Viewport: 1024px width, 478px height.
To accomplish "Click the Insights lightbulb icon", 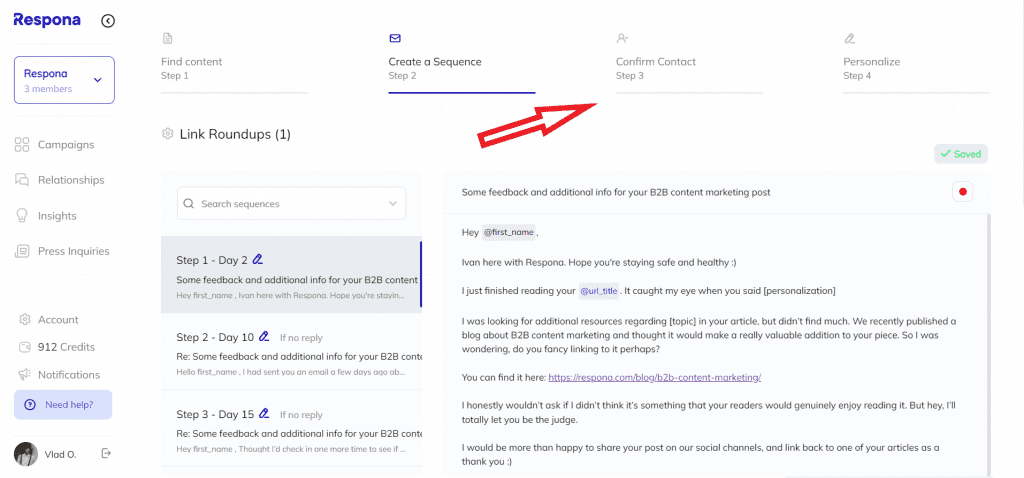I will 22,215.
